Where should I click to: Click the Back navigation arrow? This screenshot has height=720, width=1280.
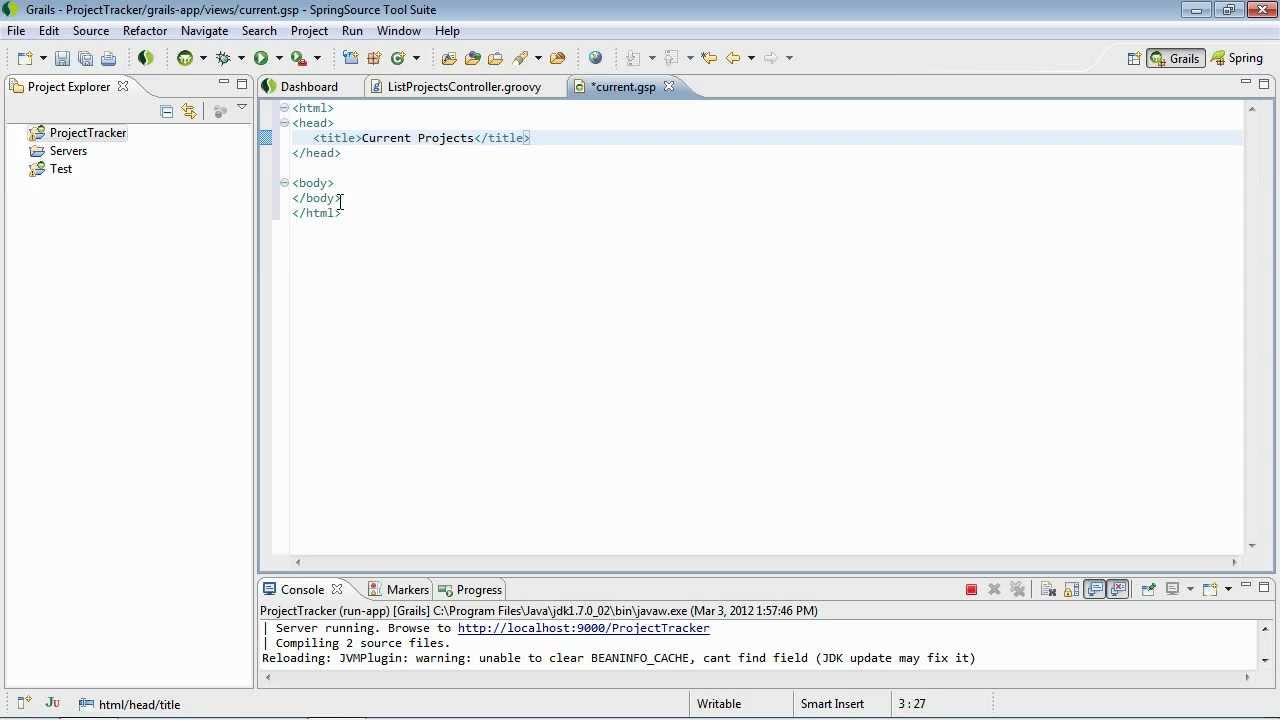tap(733, 58)
